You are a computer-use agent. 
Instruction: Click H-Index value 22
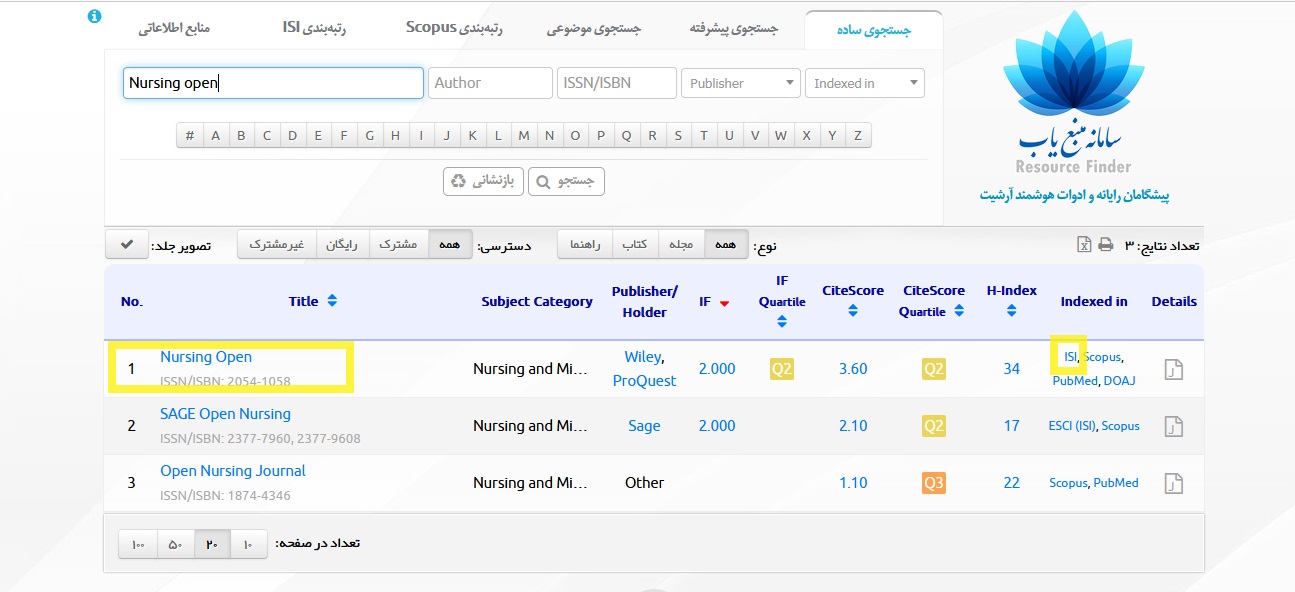tap(1012, 483)
